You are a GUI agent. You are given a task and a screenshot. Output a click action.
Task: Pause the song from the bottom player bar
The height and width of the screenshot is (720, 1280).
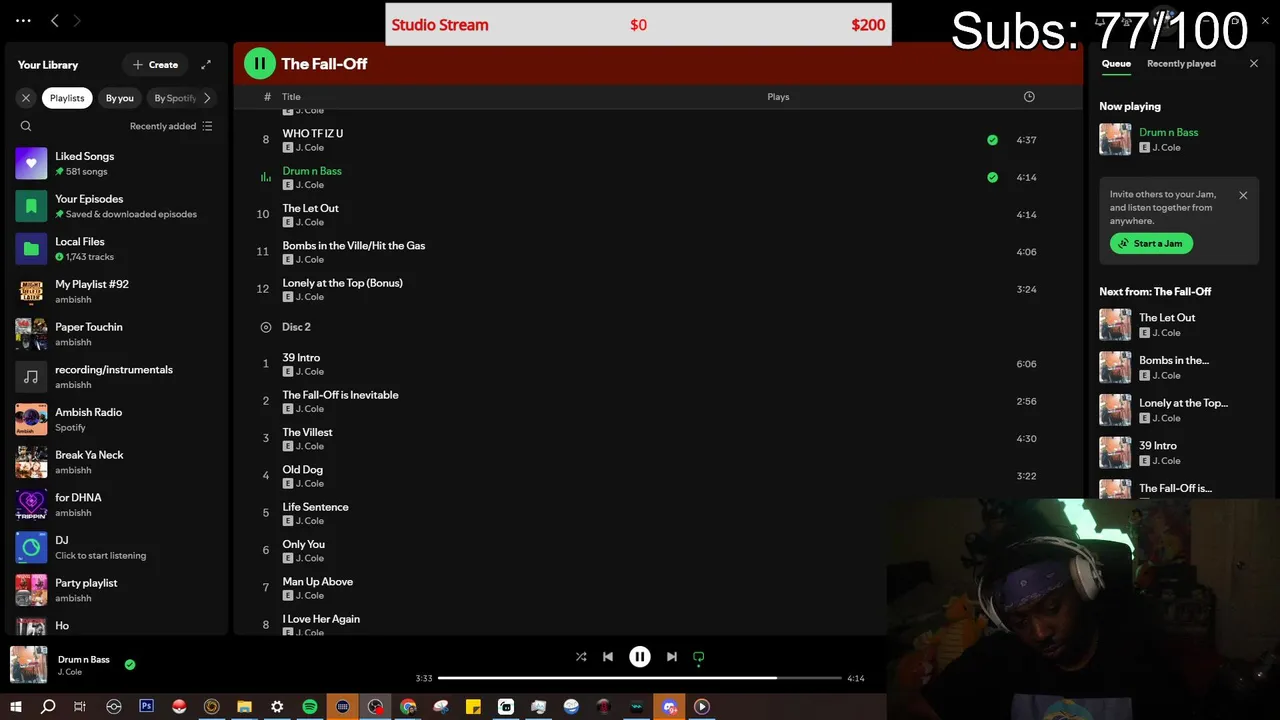tap(640, 657)
